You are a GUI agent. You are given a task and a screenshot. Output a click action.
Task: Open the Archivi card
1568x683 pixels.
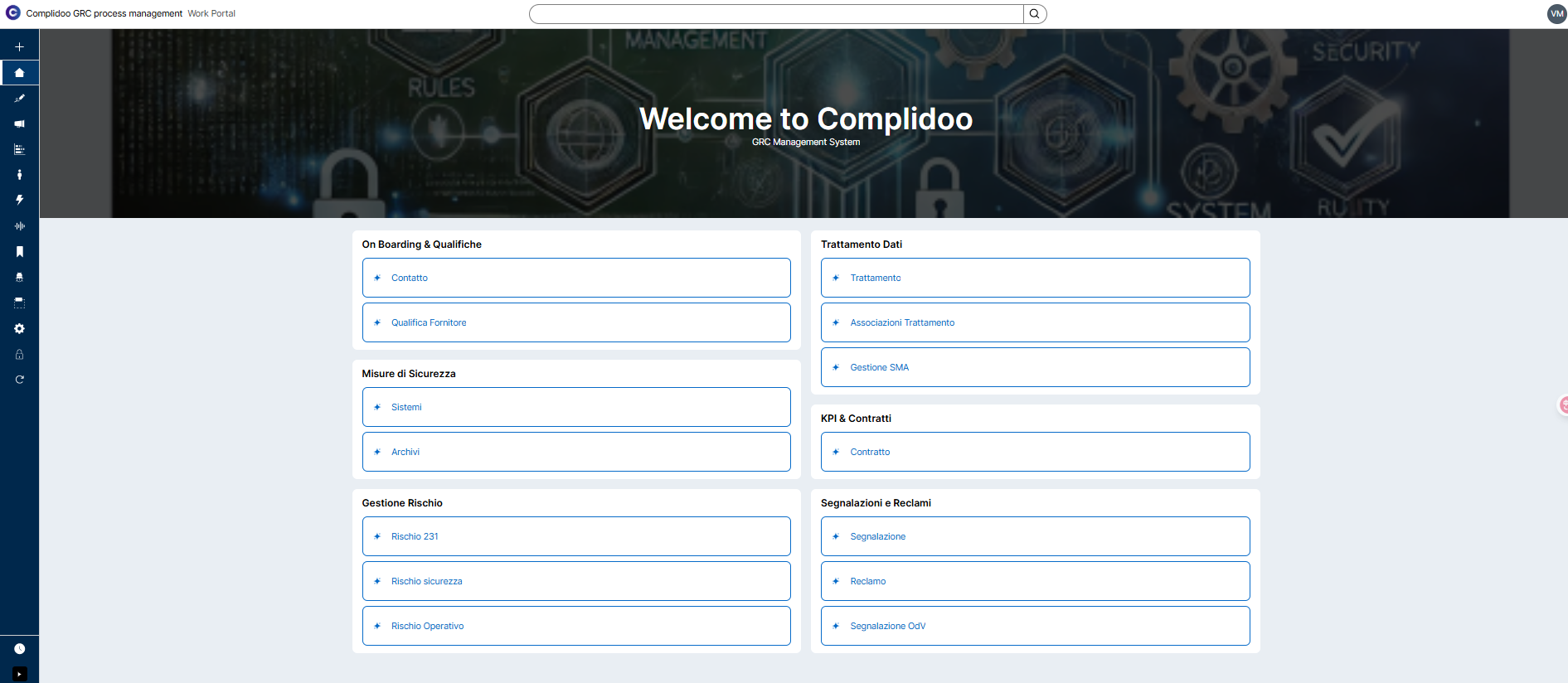coord(576,452)
